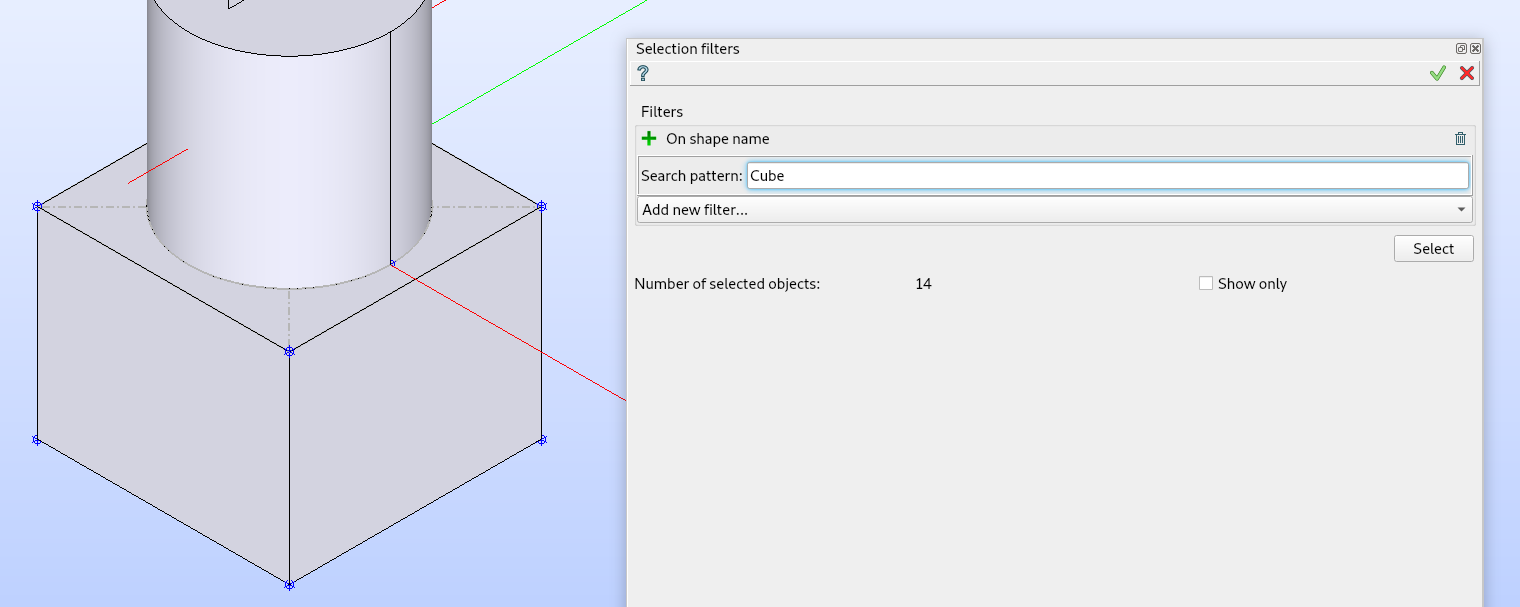Pick the cube's top front corner vertex
The image size is (1520, 607).
(x=289, y=351)
